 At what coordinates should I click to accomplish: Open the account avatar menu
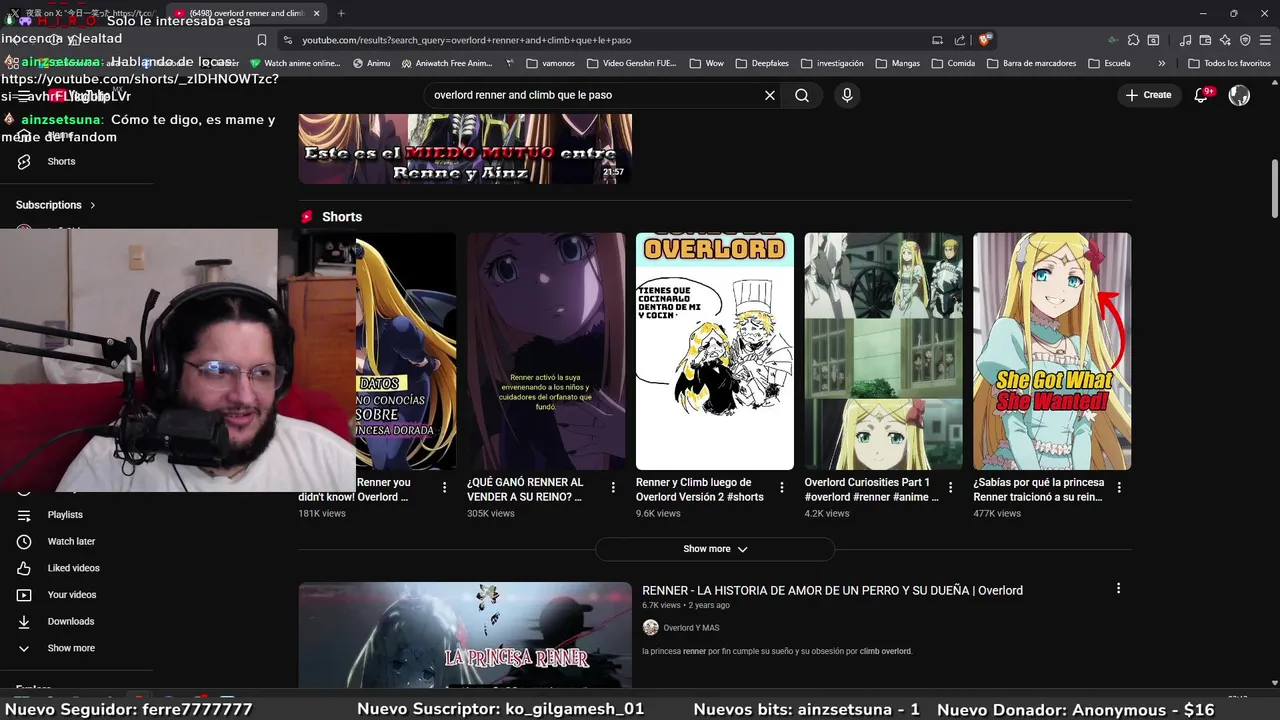[1239, 95]
